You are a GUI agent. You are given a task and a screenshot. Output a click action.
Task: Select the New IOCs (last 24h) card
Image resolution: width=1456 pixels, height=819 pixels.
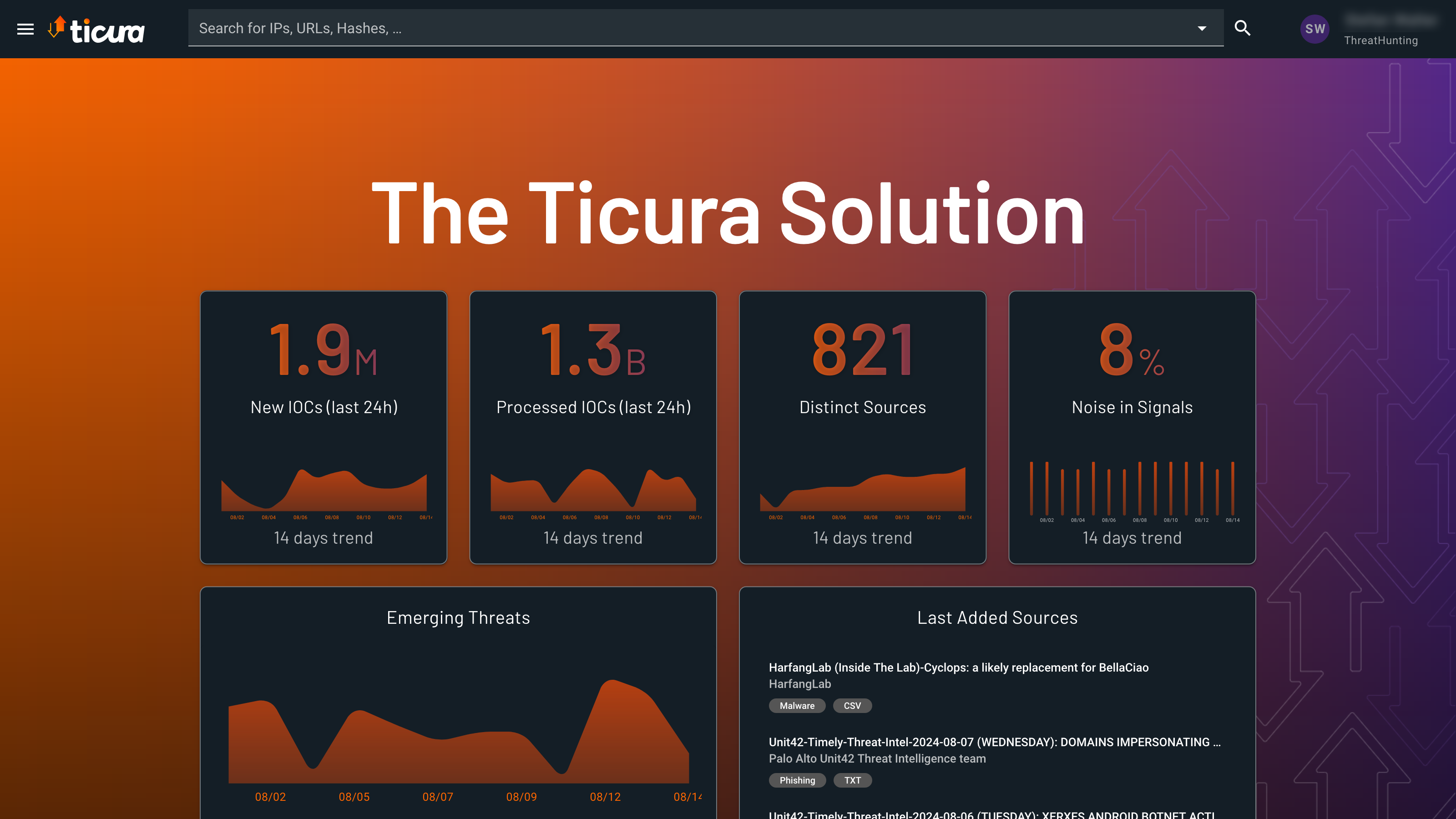[x=324, y=407]
